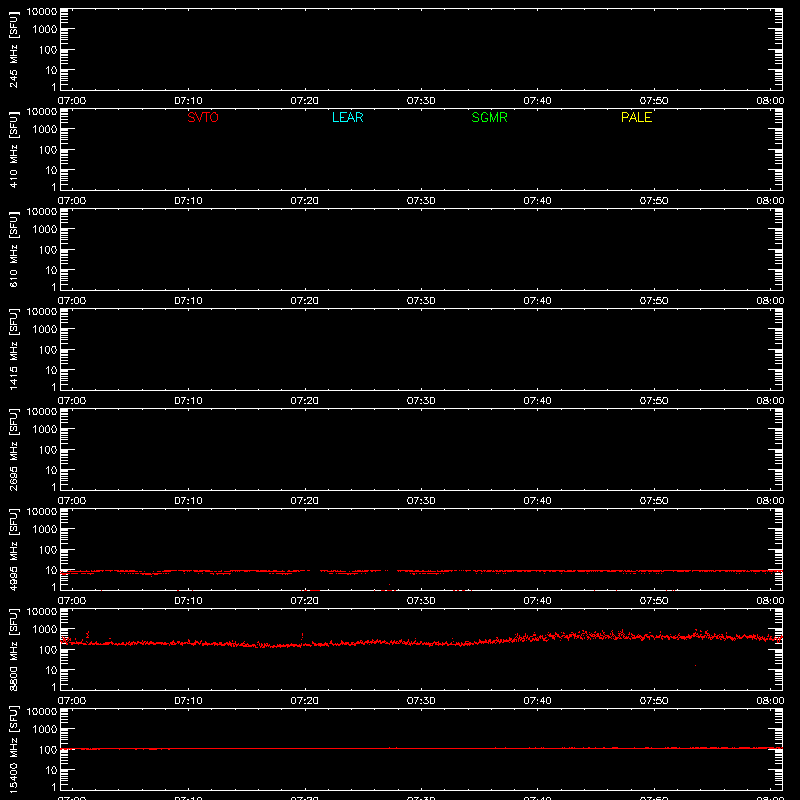Screen dimensions: 800x800
Task: Click the 1000 tick on 410 MHz axis
Action: [x=45, y=130]
